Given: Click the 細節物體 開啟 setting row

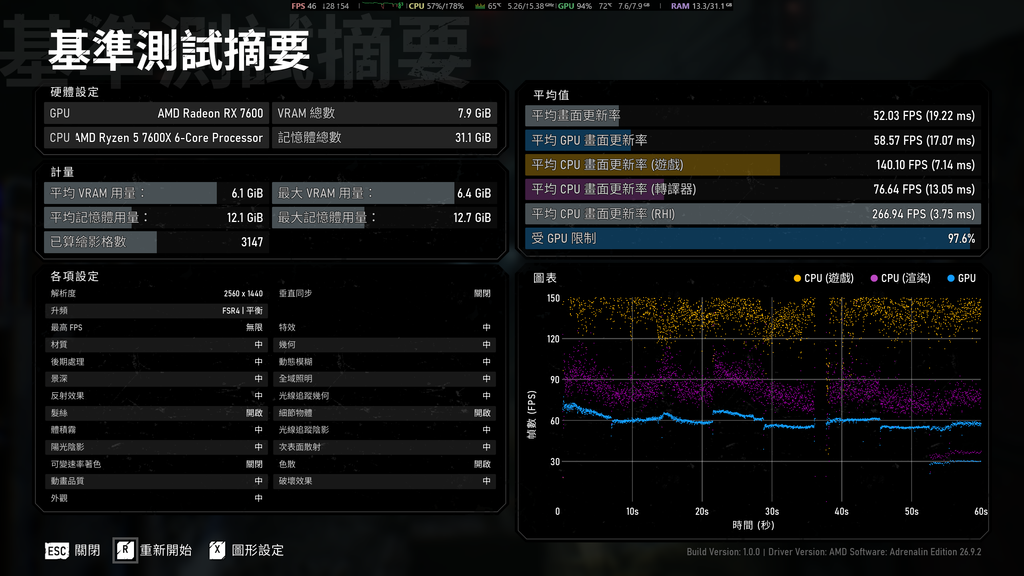Looking at the screenshot, I should coord(384,413).
